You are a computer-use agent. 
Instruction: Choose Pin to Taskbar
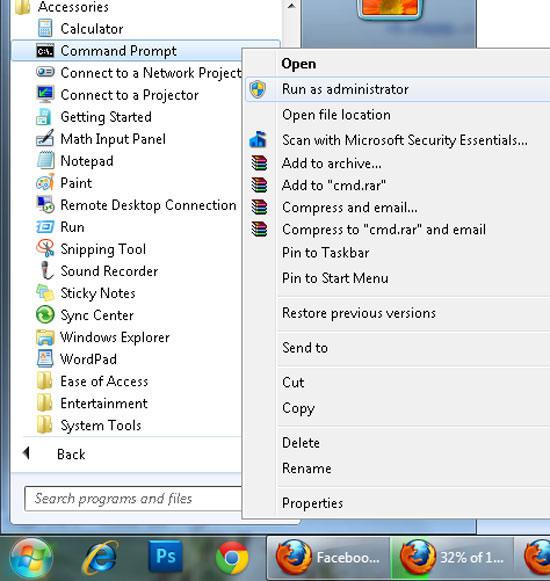click(397, 253)
